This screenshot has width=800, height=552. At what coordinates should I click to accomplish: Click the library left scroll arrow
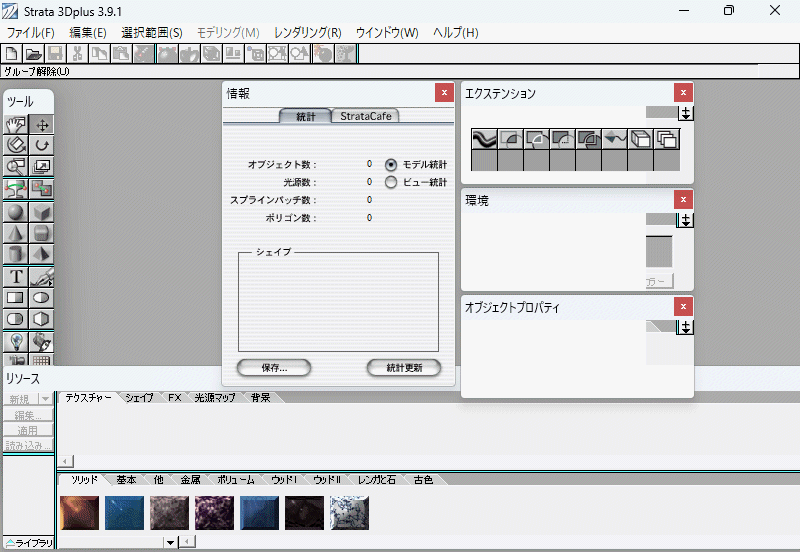(x=187, y=542)
